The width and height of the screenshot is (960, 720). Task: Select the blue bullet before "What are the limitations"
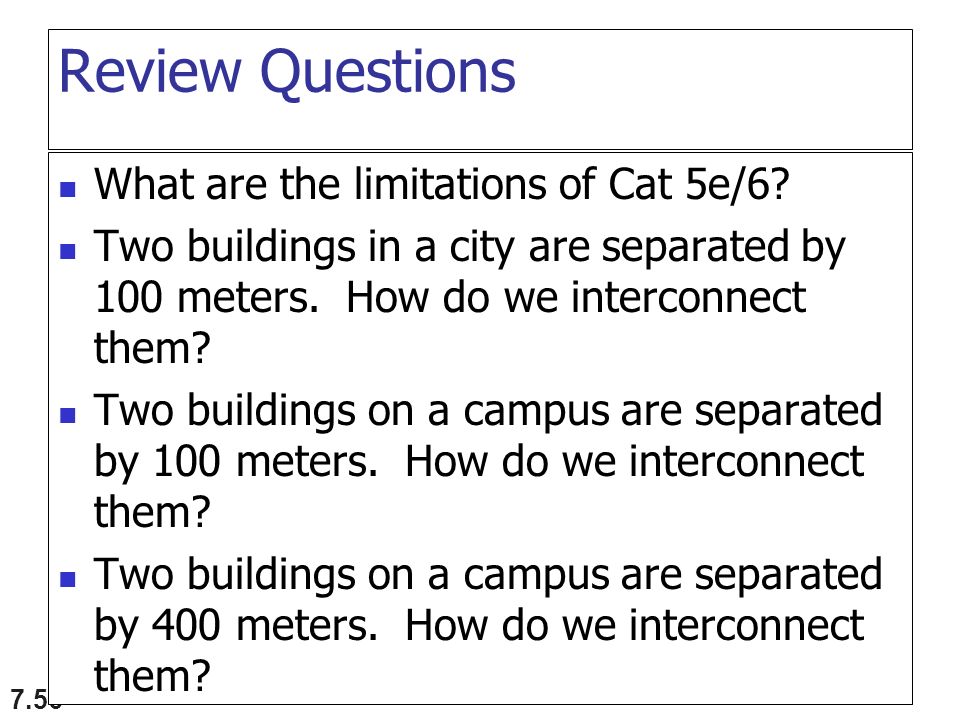click(68, 189)
